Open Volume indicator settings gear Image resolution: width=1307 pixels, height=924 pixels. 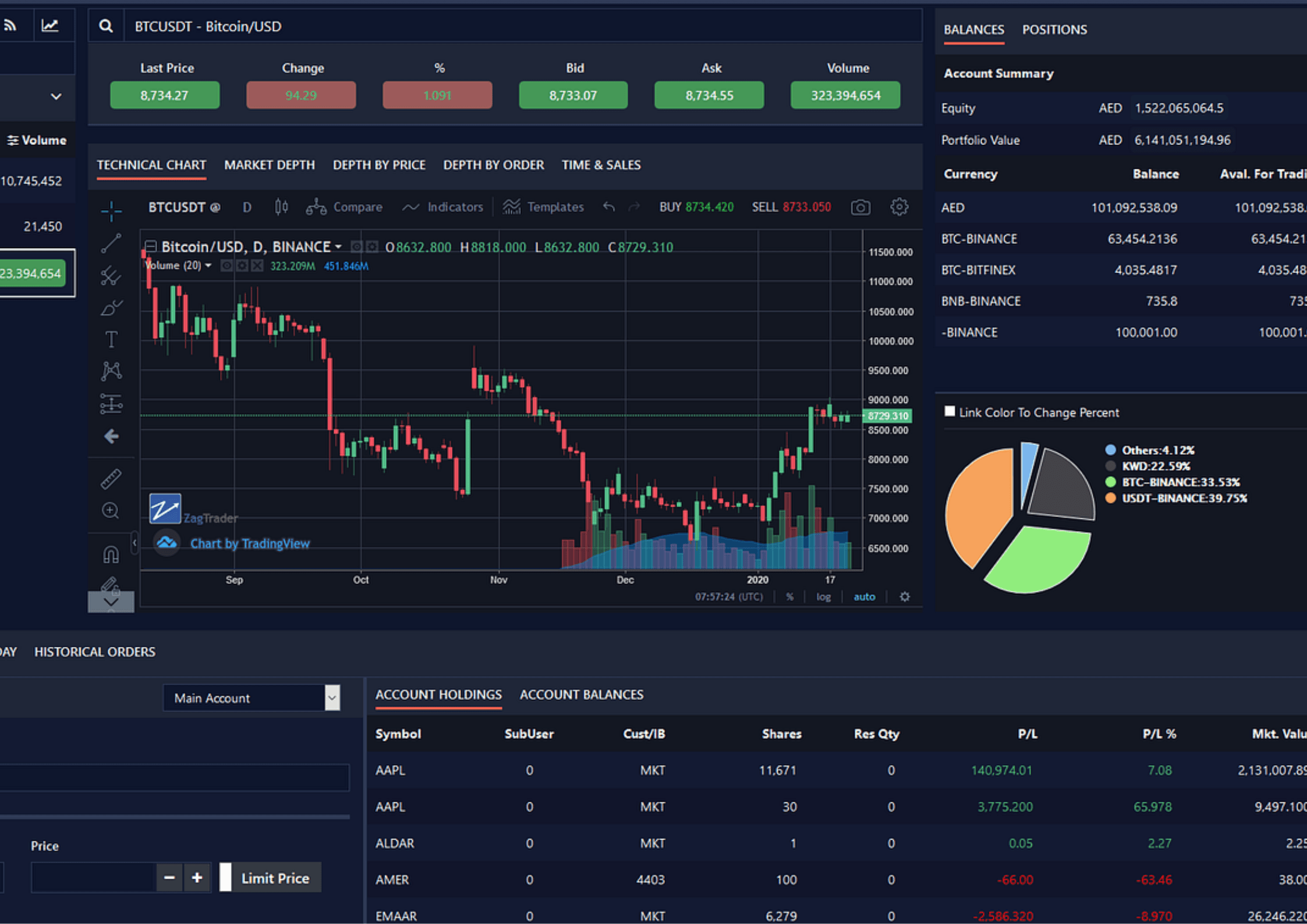(x=242, y=266)
